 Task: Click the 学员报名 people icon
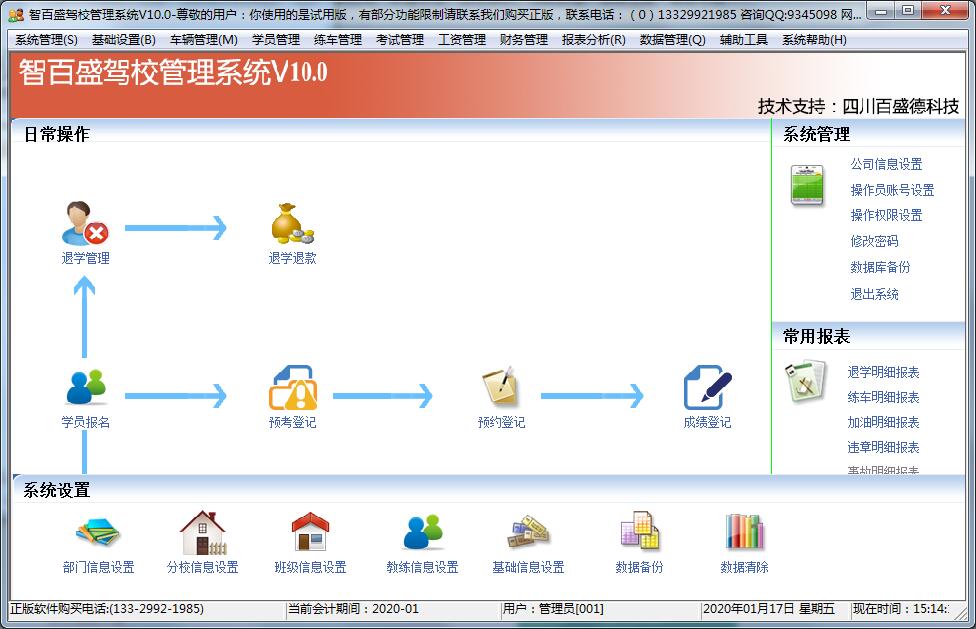point(86,388)
